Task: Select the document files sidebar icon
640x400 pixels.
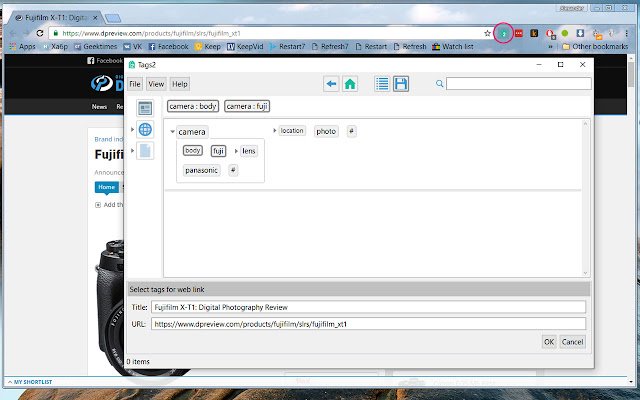Action: pyautogui.click(x=145, y=151)
